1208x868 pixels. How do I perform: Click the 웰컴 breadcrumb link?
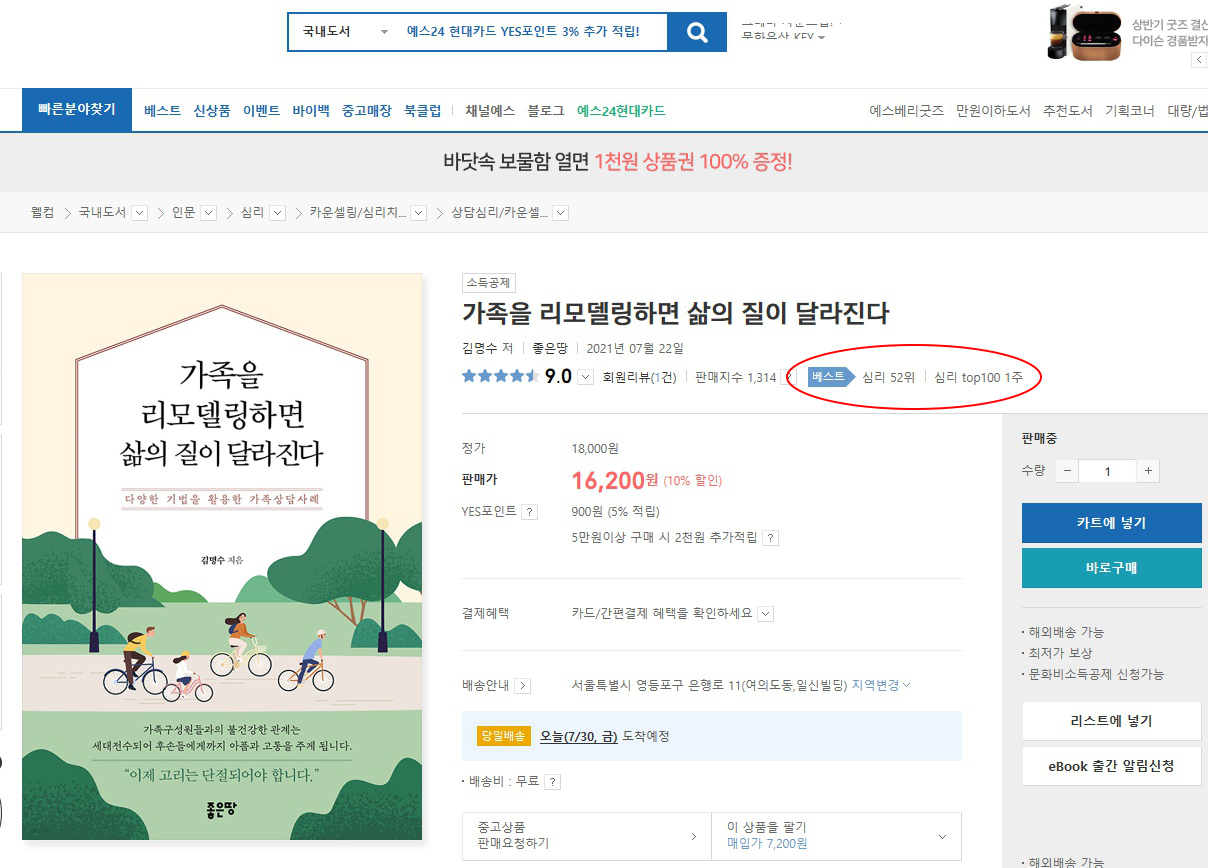point(43,213)
